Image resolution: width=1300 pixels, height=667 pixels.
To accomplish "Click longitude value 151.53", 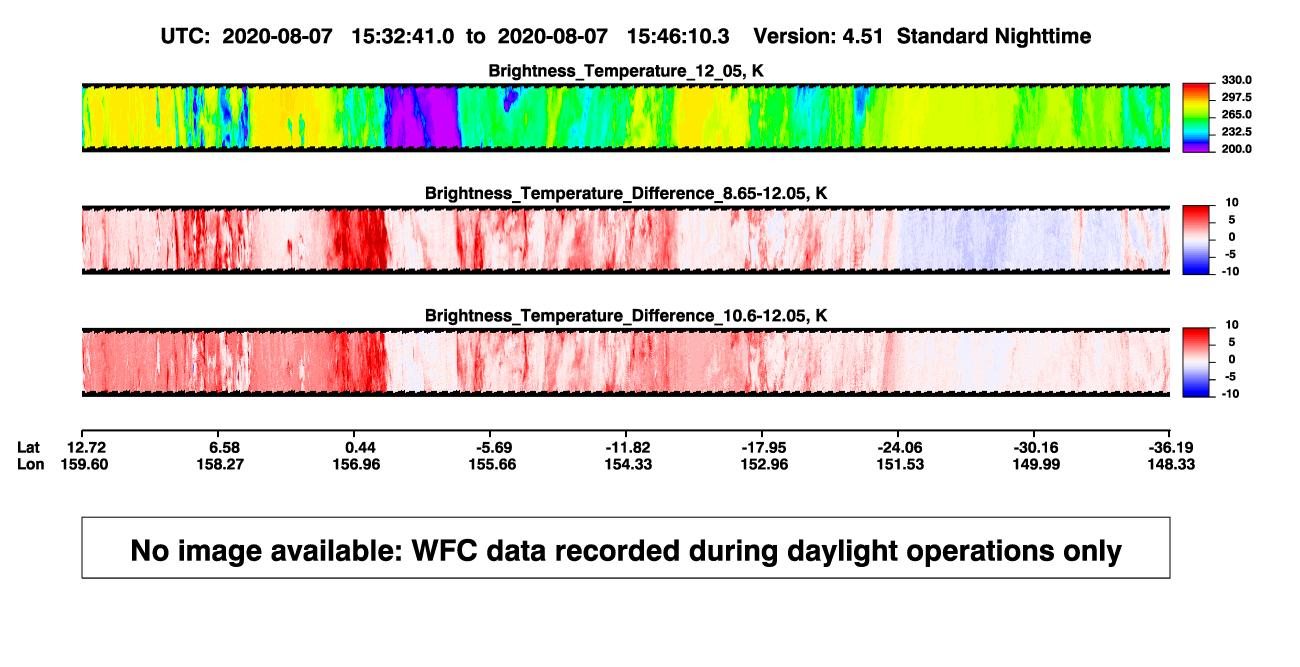I will 901,464.
